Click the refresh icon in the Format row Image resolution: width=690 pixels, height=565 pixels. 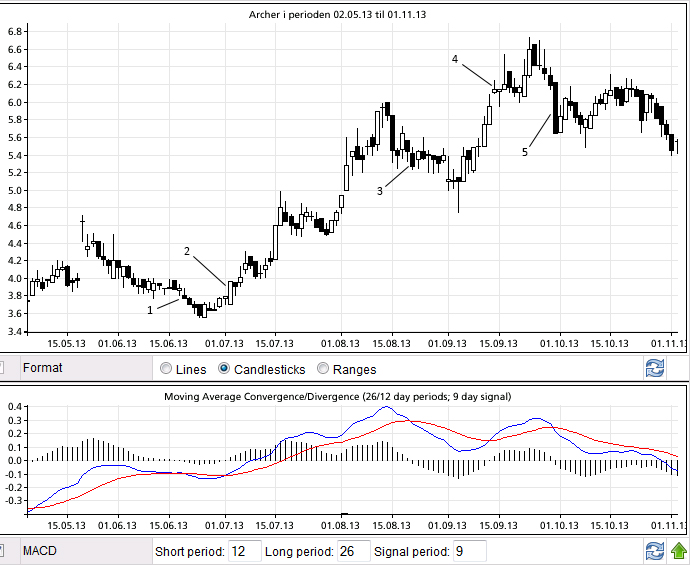pos(655,368)
